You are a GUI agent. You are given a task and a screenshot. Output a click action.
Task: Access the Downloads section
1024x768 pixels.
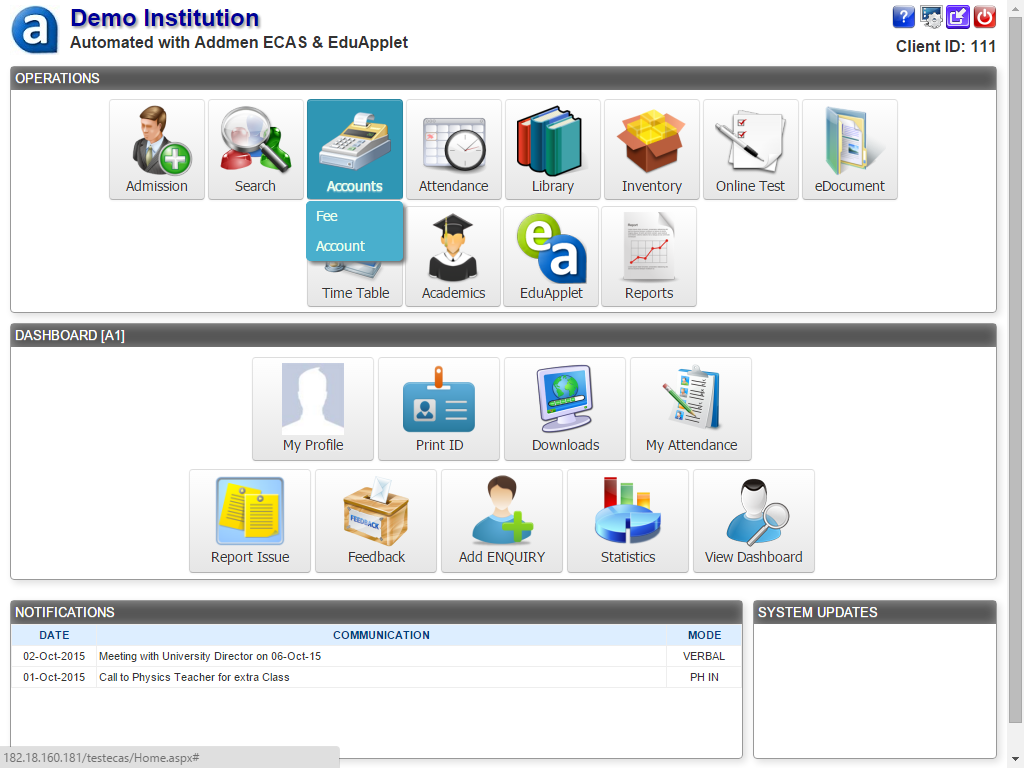coord(564,408)
